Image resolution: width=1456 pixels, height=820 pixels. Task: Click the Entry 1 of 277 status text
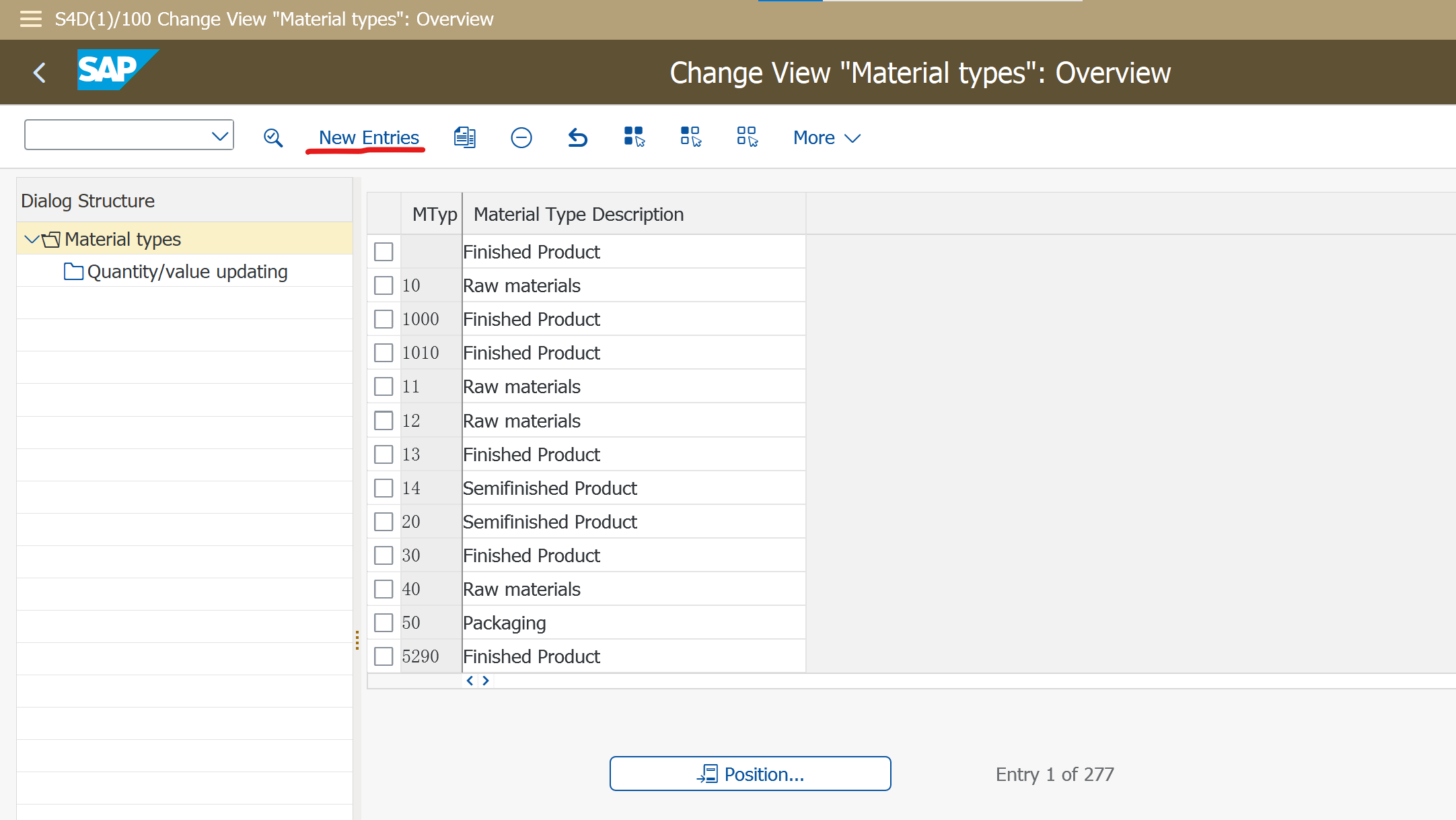coord(1054,774)
